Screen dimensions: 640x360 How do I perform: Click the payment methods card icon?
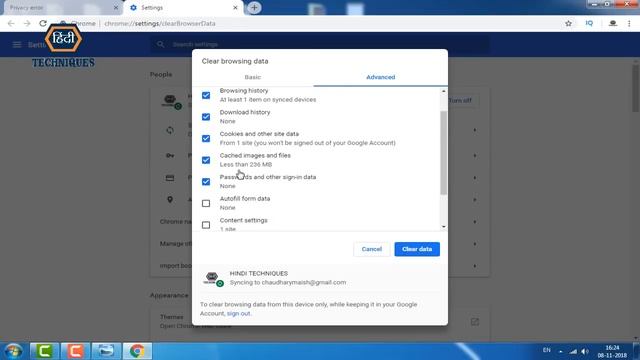point(170,178)
